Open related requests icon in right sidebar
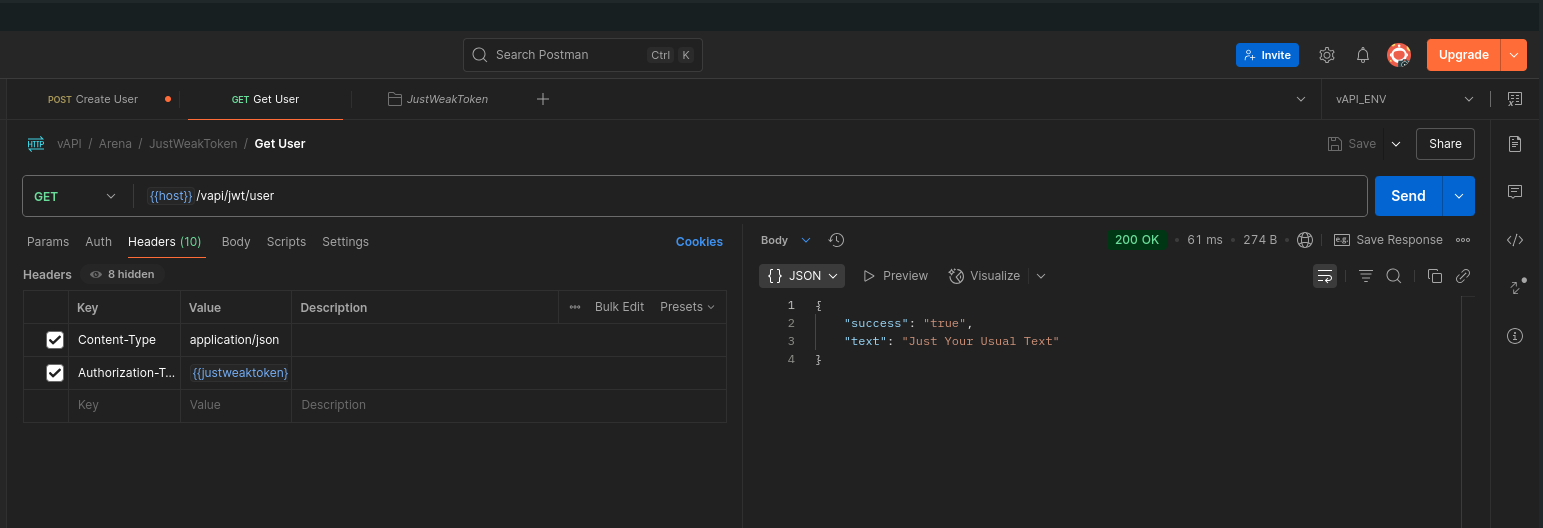This screenshot has width=1543, height=528. pyautogui.click(x=1515, y=287)
